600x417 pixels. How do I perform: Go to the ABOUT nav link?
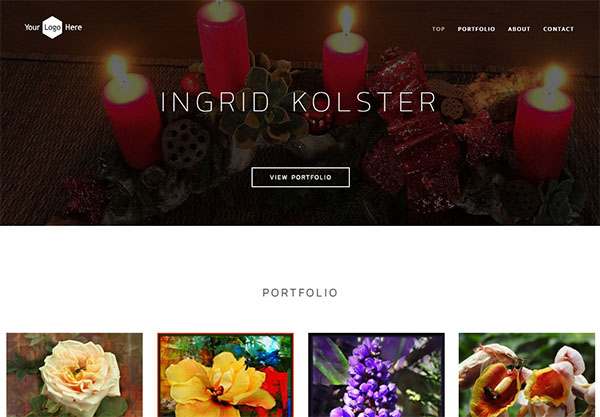(519, 29)
